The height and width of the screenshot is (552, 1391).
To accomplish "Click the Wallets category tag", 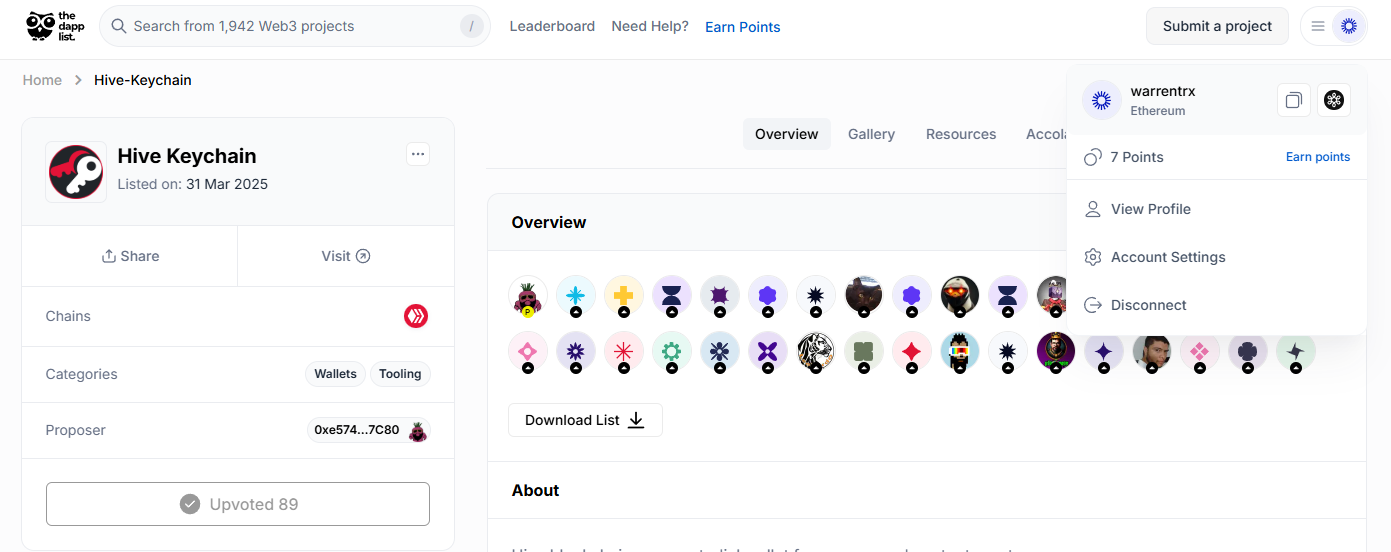I will point(335,374).
